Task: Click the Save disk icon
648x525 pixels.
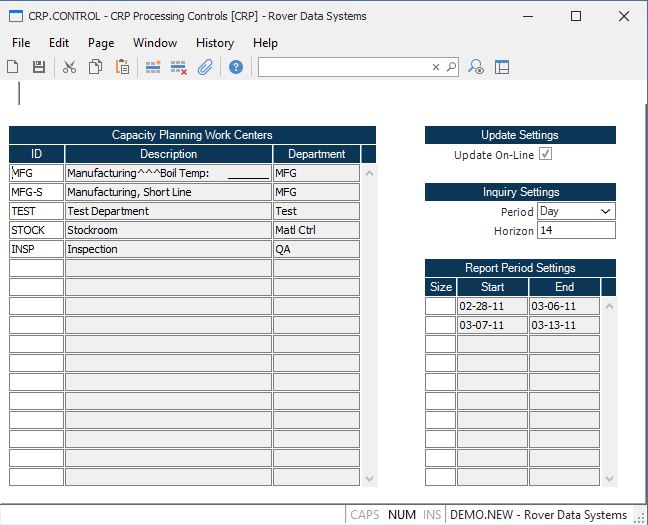Action: pos(39,67)
